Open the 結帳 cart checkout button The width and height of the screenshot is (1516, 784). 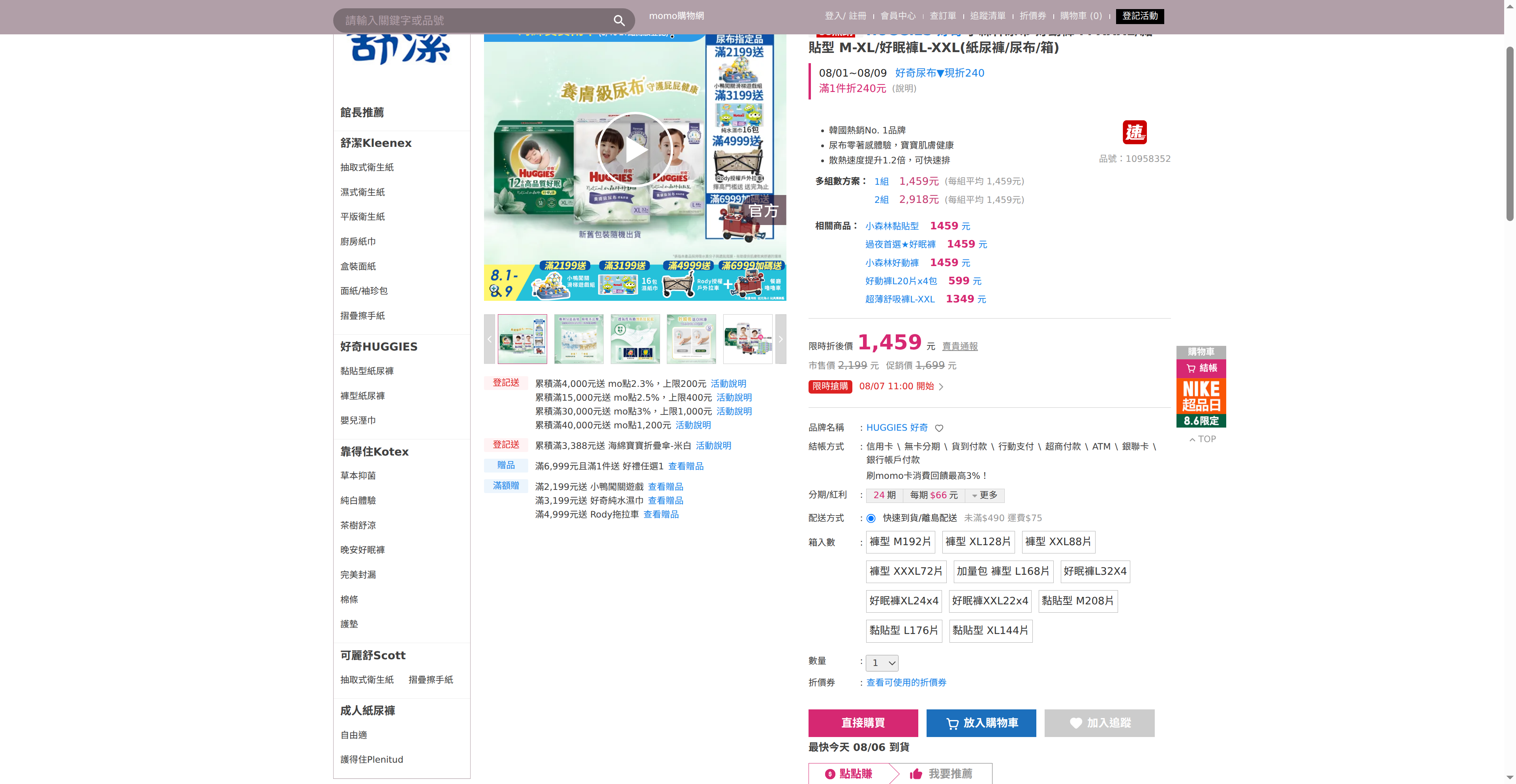tap(1201, 368)
